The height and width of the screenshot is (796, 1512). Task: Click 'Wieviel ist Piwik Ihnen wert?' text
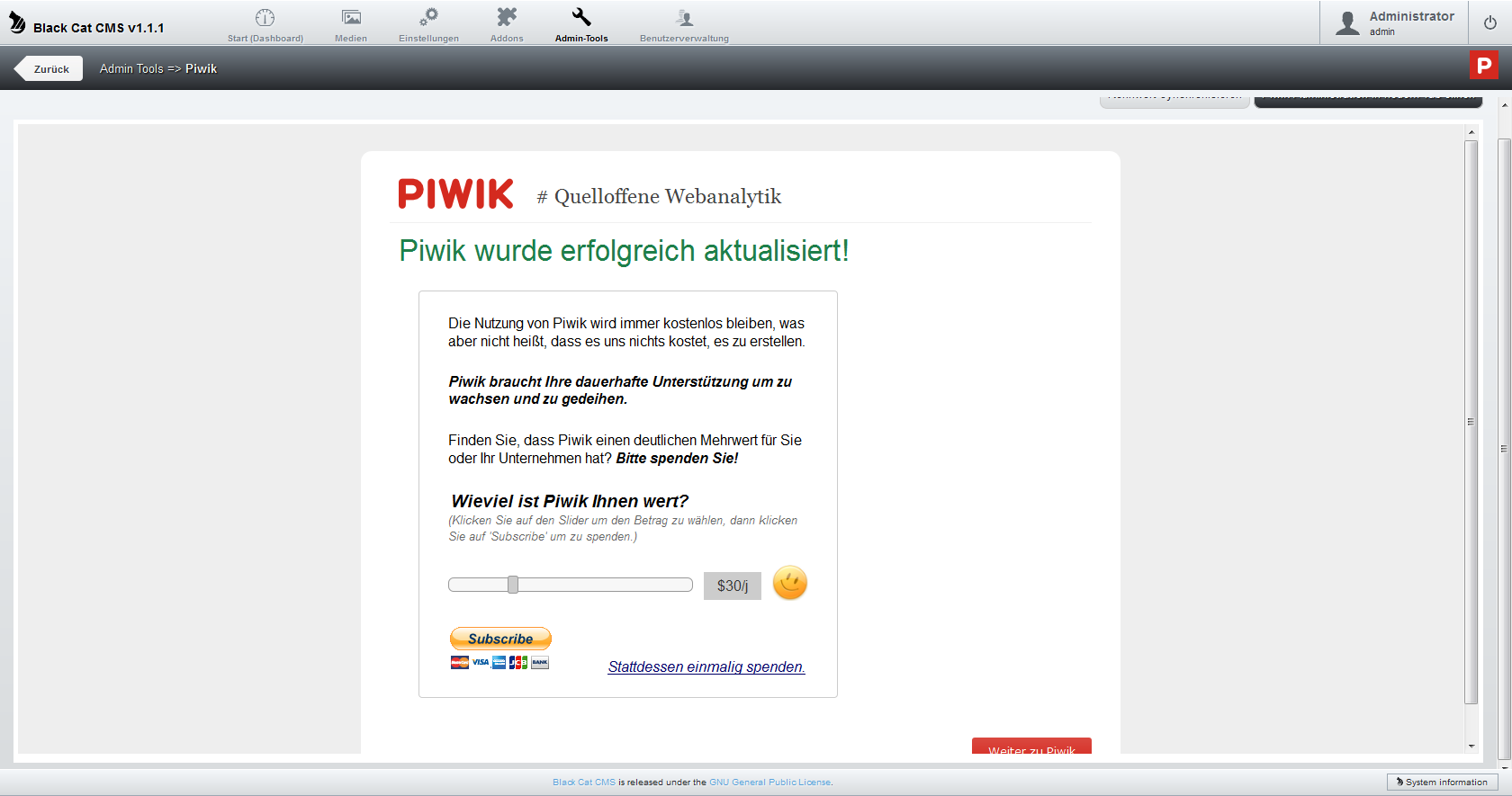pyautogui.click(x=570, y=501)
